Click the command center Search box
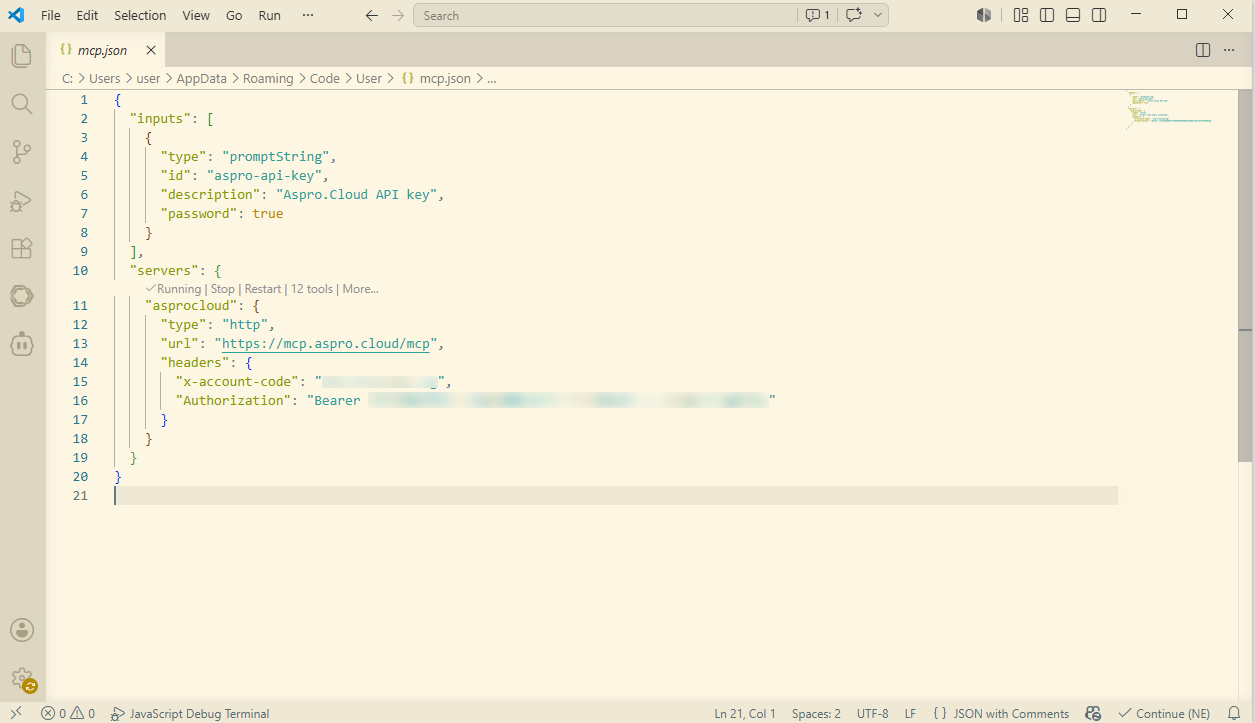 (604, 15)
